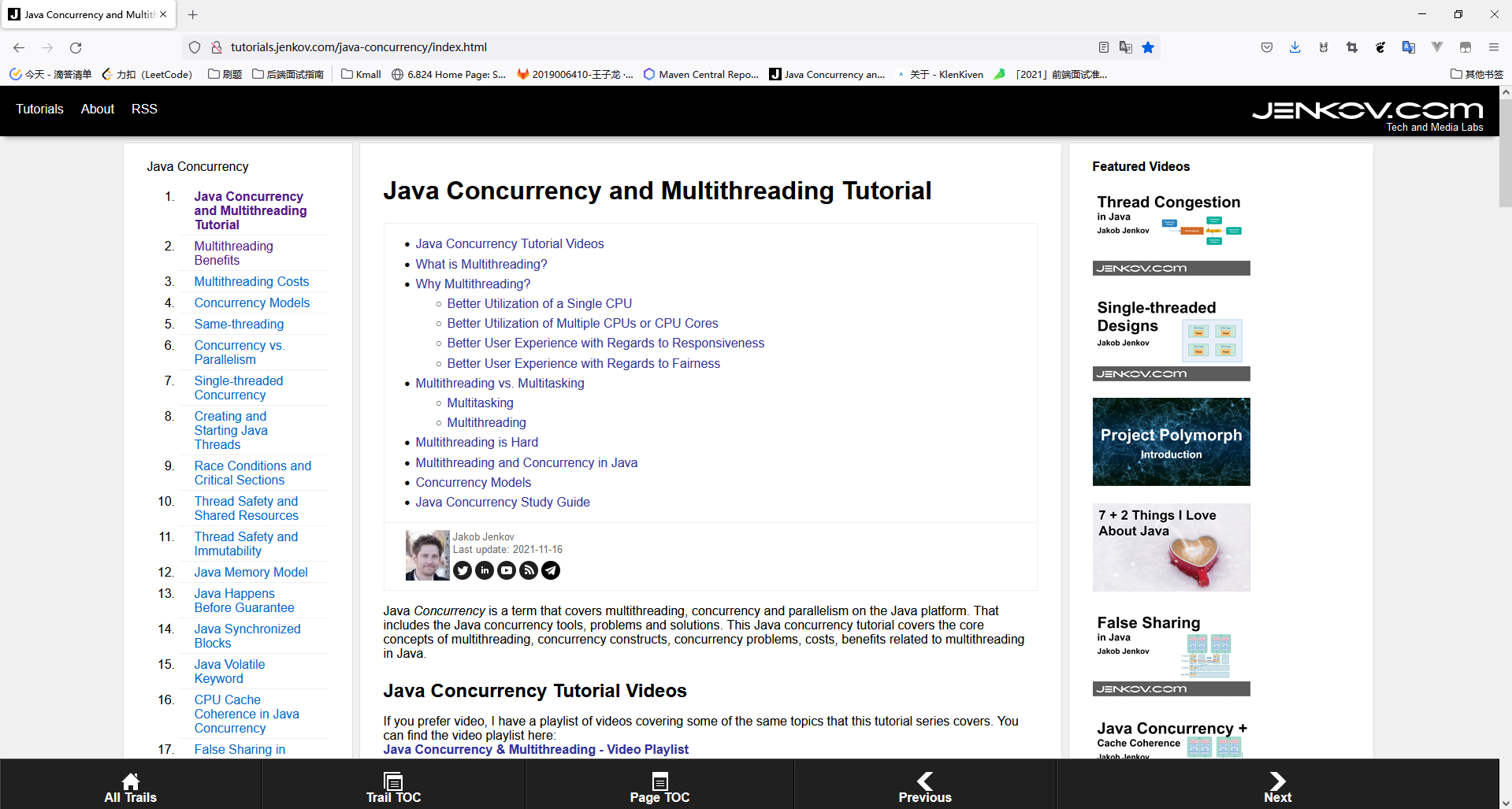Select the About item in the site navigation
Image resolution: width=1512 pixels, height=809 pixels.
[98, 109]
